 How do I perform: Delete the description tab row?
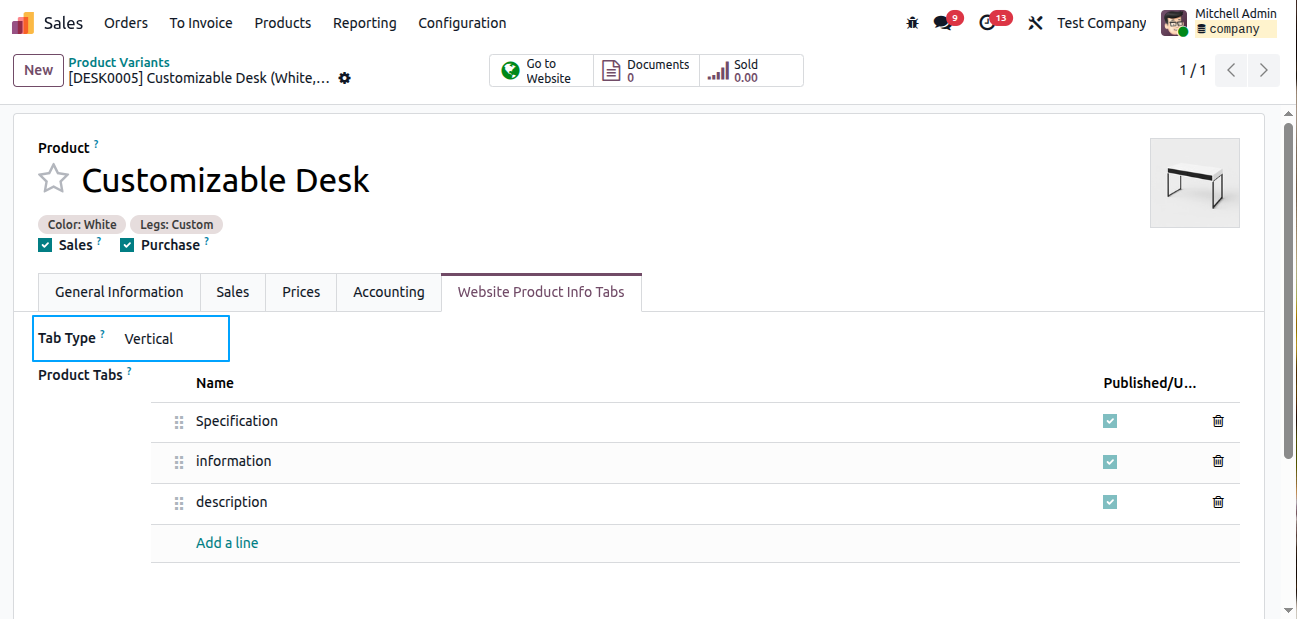click(1218, 502)
